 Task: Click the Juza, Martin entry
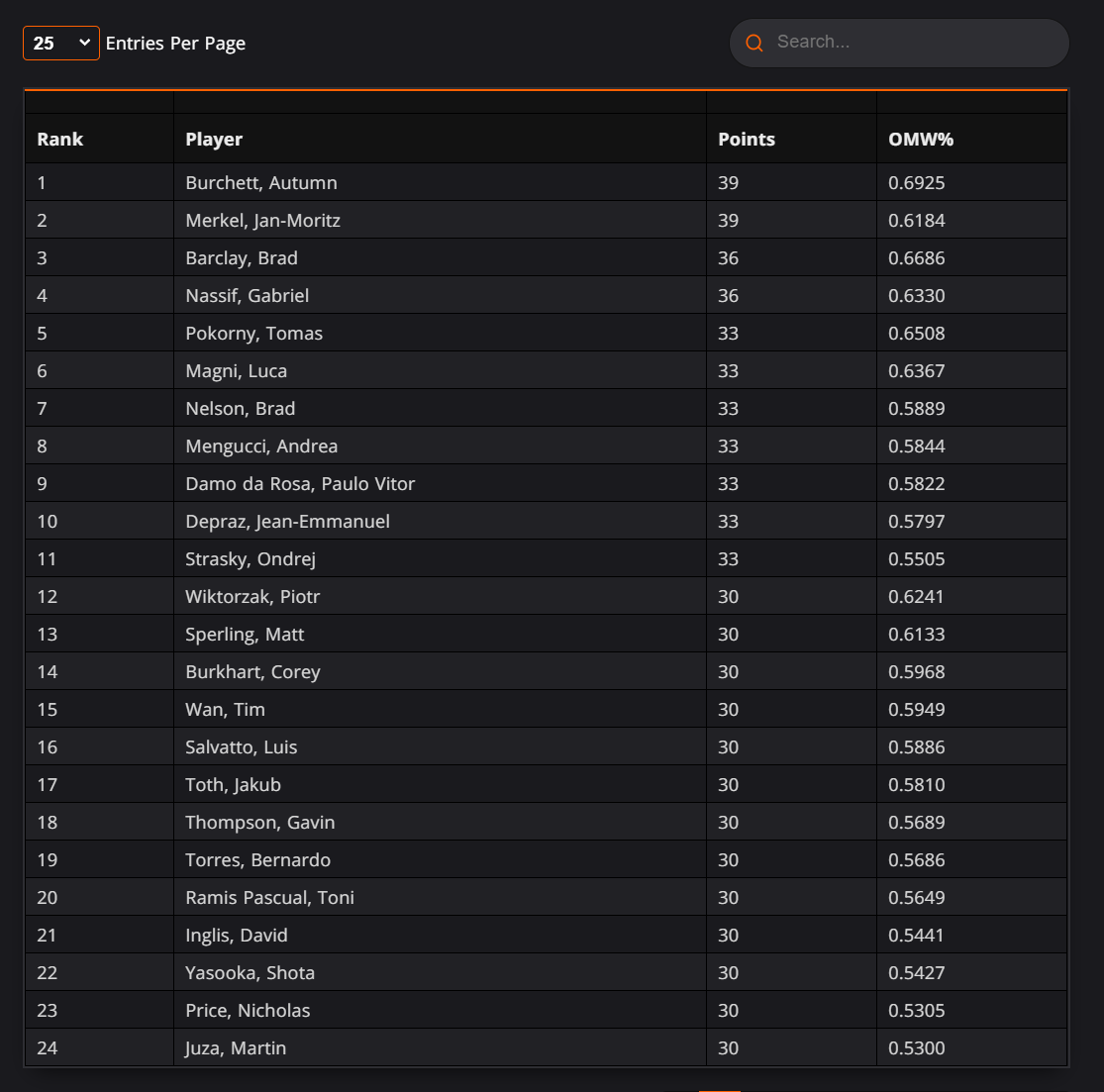(x=236, y=1047)
